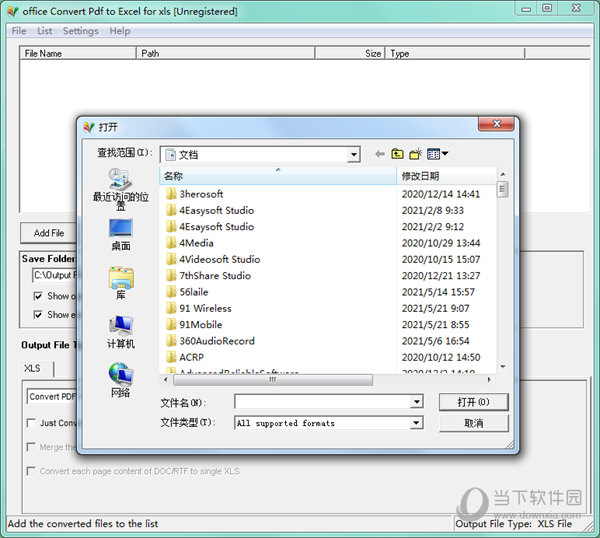600x538 pixels.
Task: Open the Convert PDF combo box
Action: coord(52,397)
